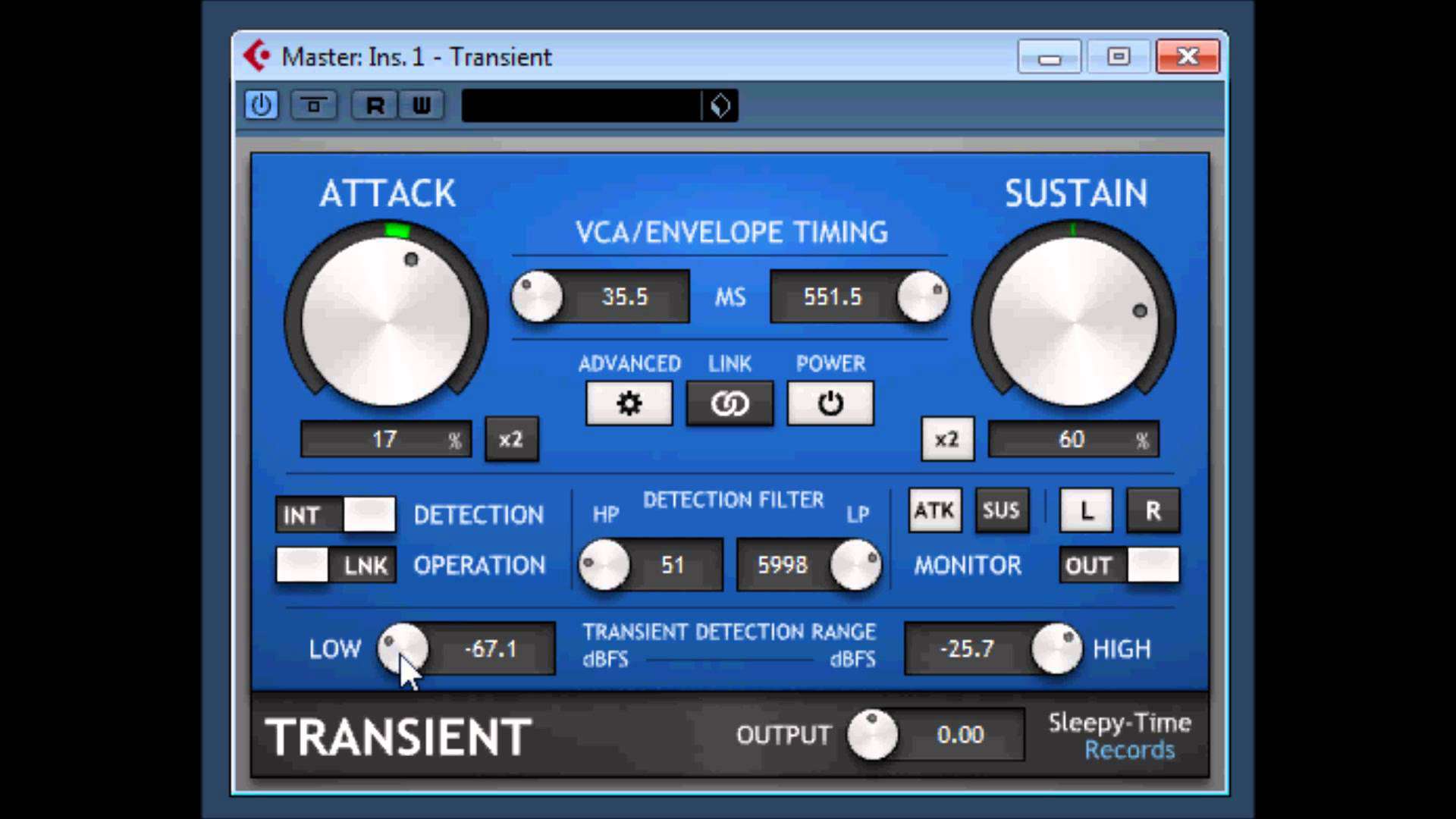Click the preset name field
1456x819 pixels.
coord(580,105)
